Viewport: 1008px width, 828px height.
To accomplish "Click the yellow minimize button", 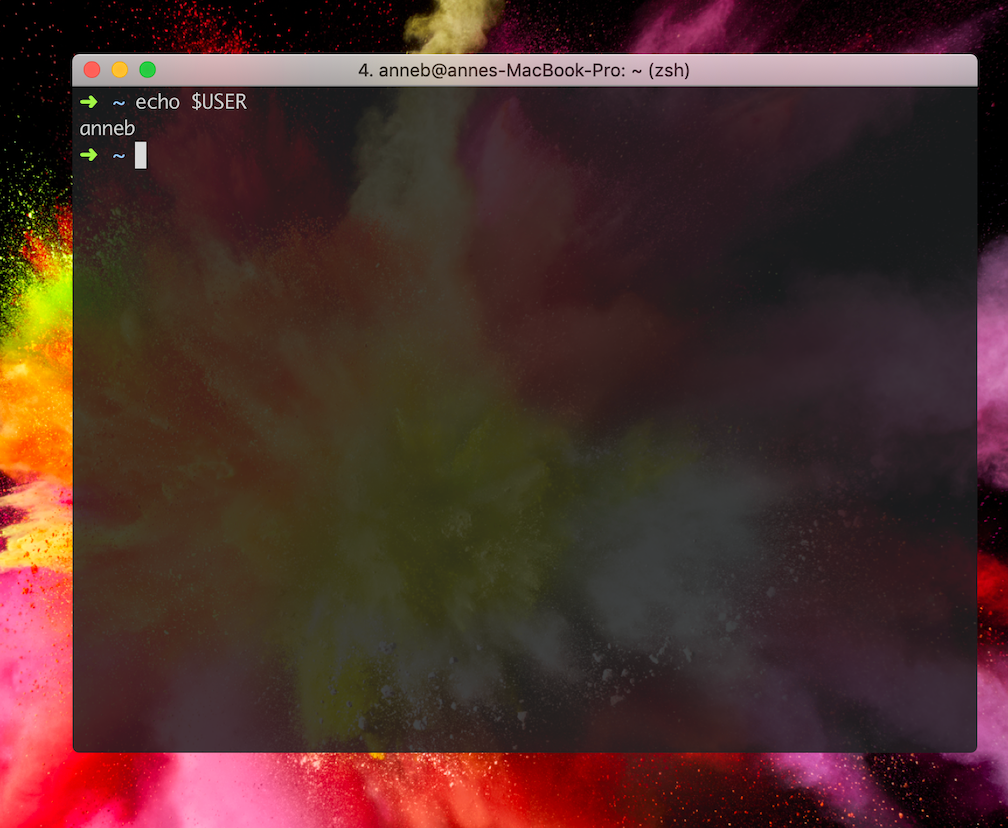I will [119, 69].
